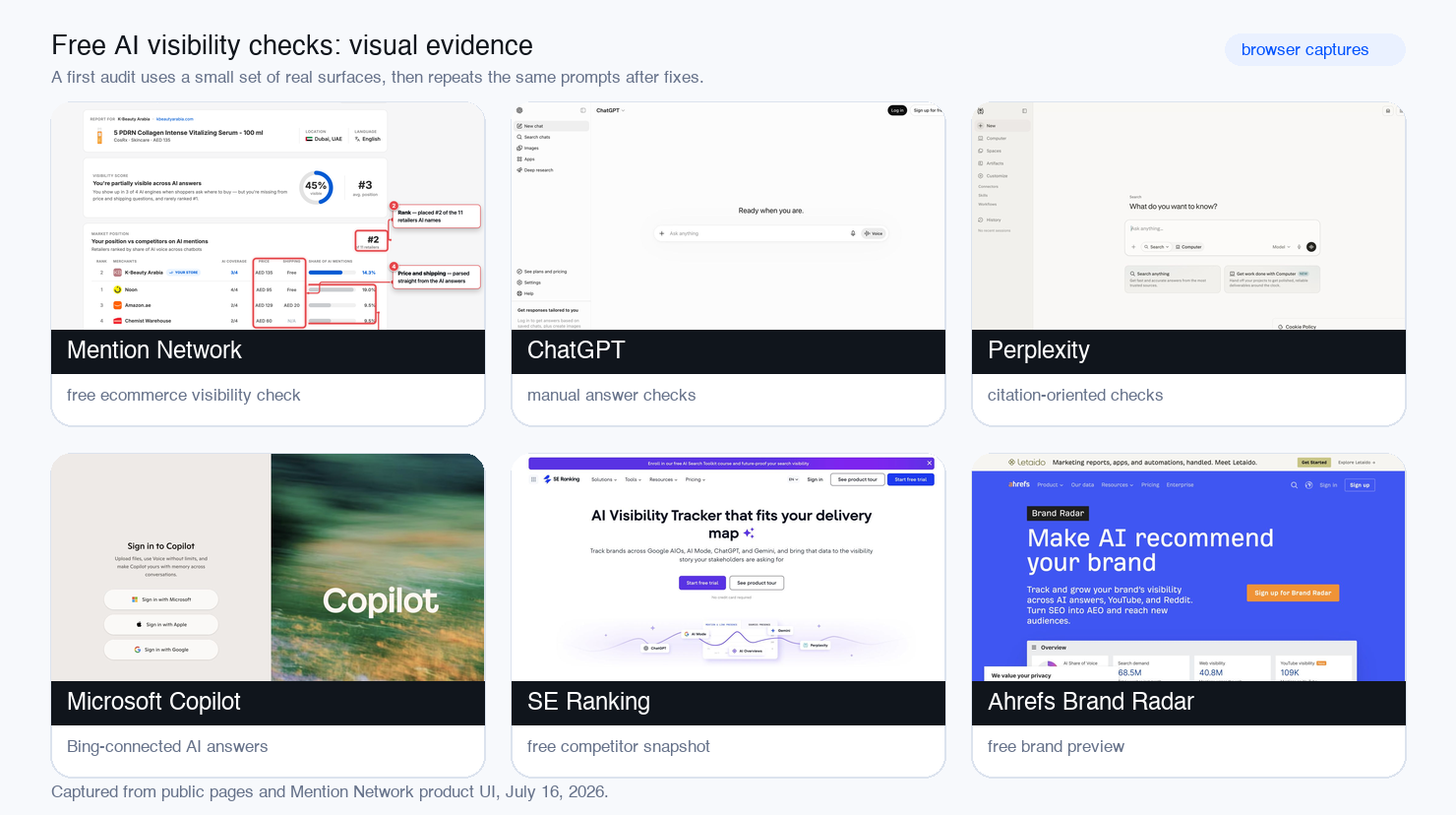Select the Search anything card in Perplexity

pos(1173,279)
